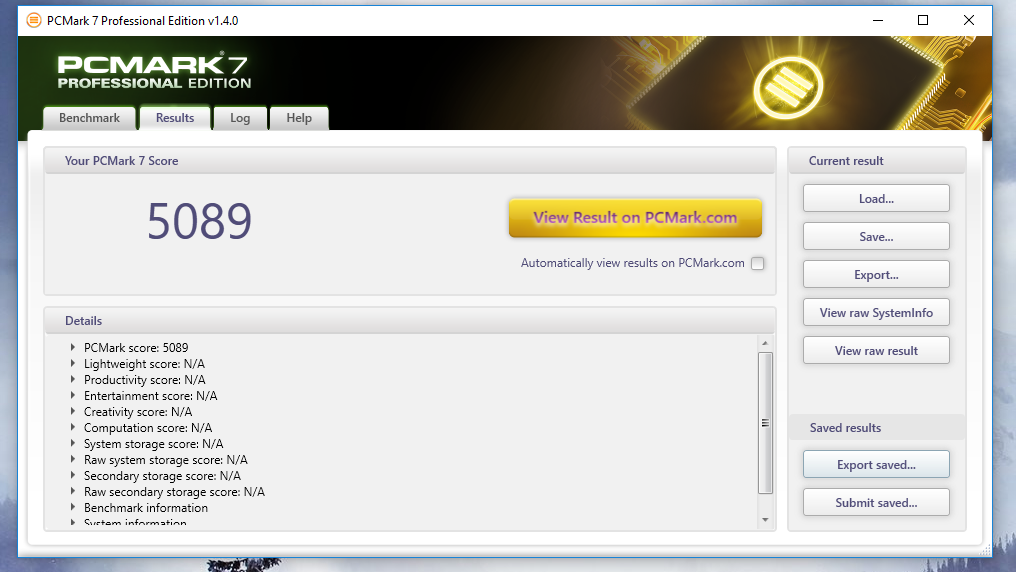The width and height of the screenshot is (1016, 572).
Task: Expand the Benchmark information row
Action: [73, 507]
